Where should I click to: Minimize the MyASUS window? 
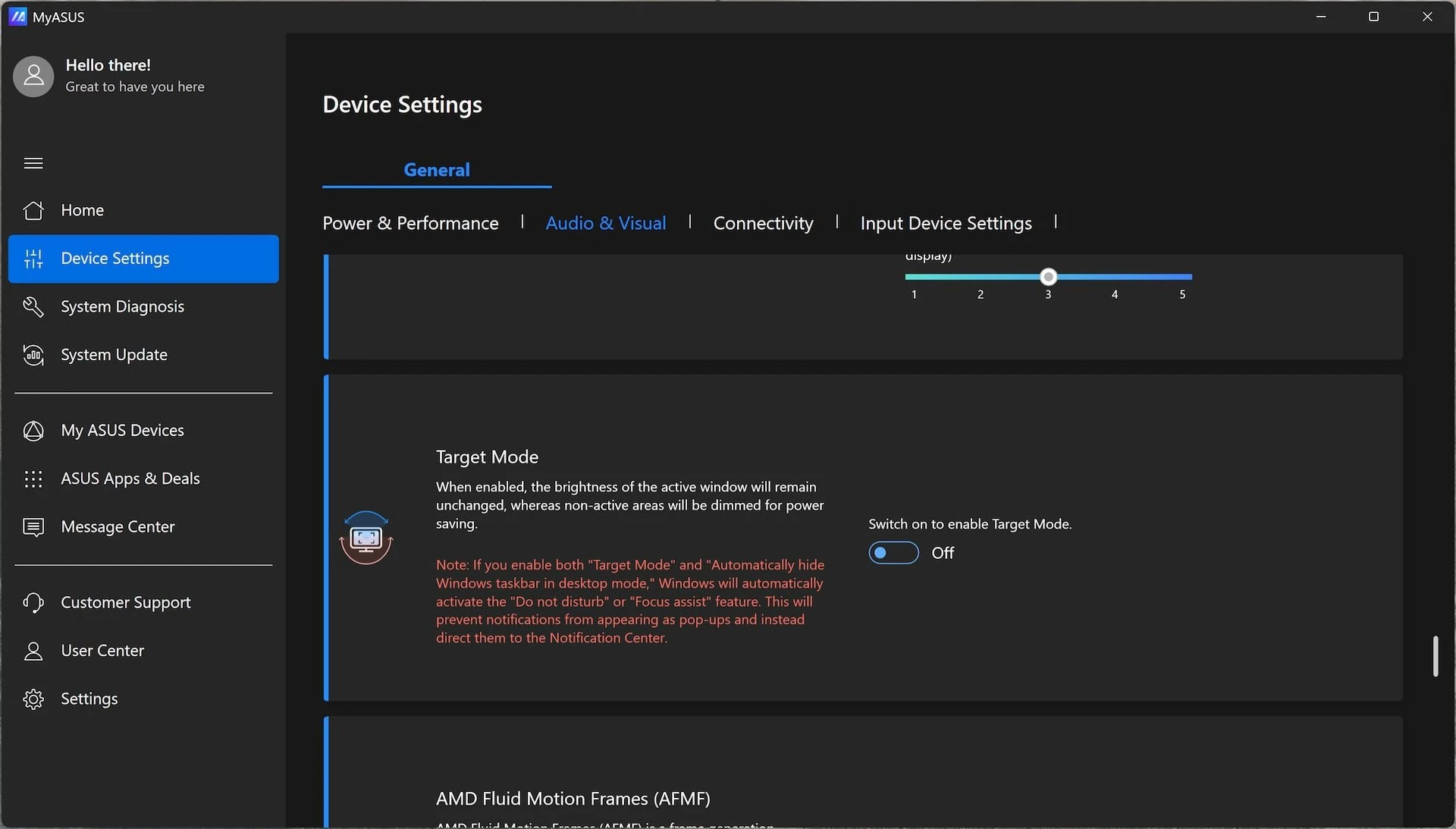click(x=1321, y=17)
